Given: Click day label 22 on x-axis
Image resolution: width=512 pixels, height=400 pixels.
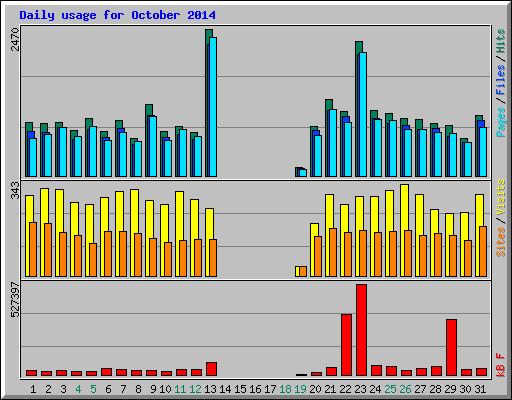Looking at the screenshot, I should point(345,389).
